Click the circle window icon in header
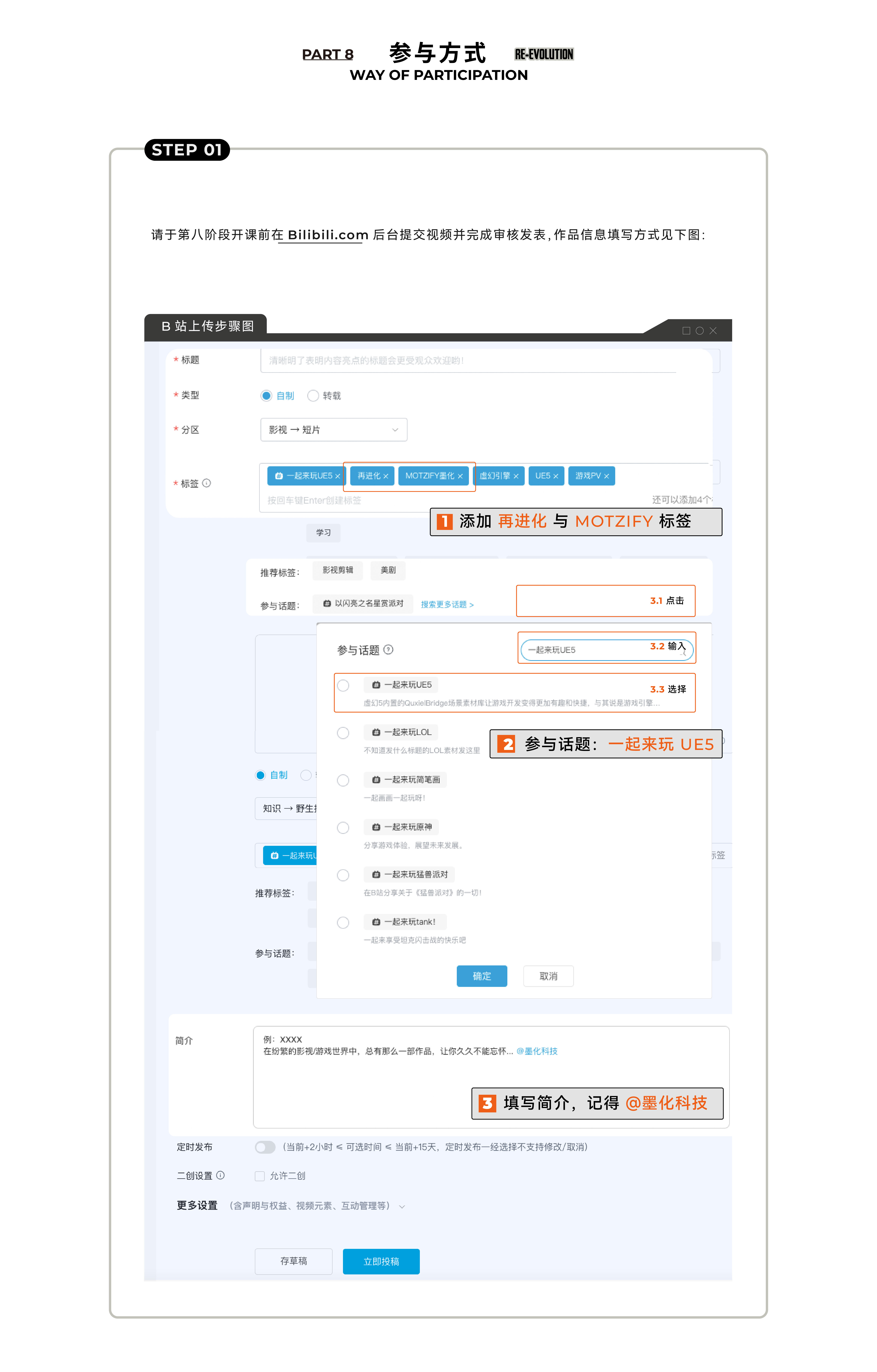The height and width of the screenshot is (1372, 877). 700,330
